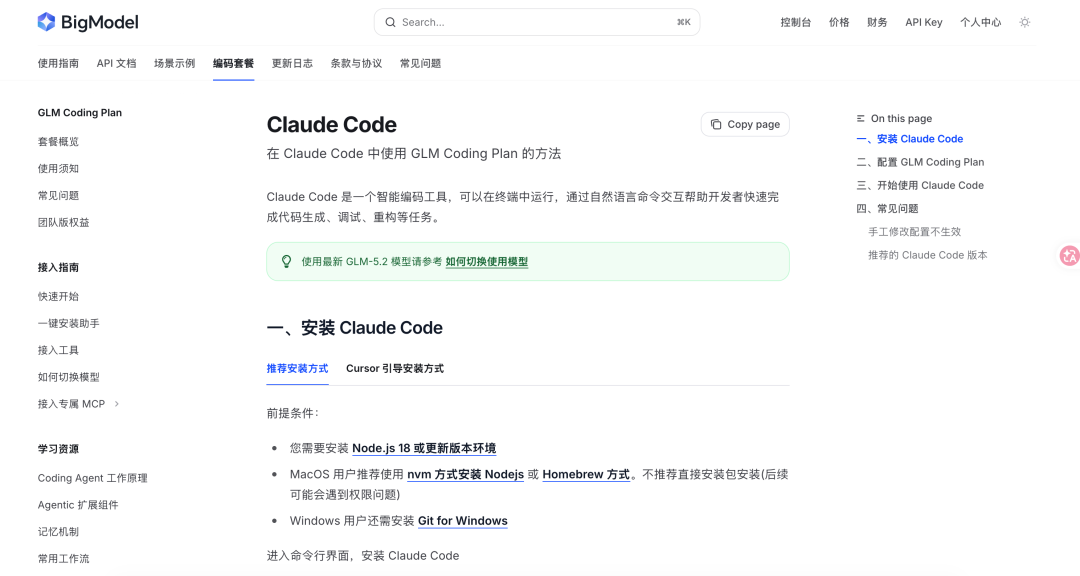Select 快速开始 in the sidebar
Viewport: 1080px width, 576px height.
tap(59, 296)
